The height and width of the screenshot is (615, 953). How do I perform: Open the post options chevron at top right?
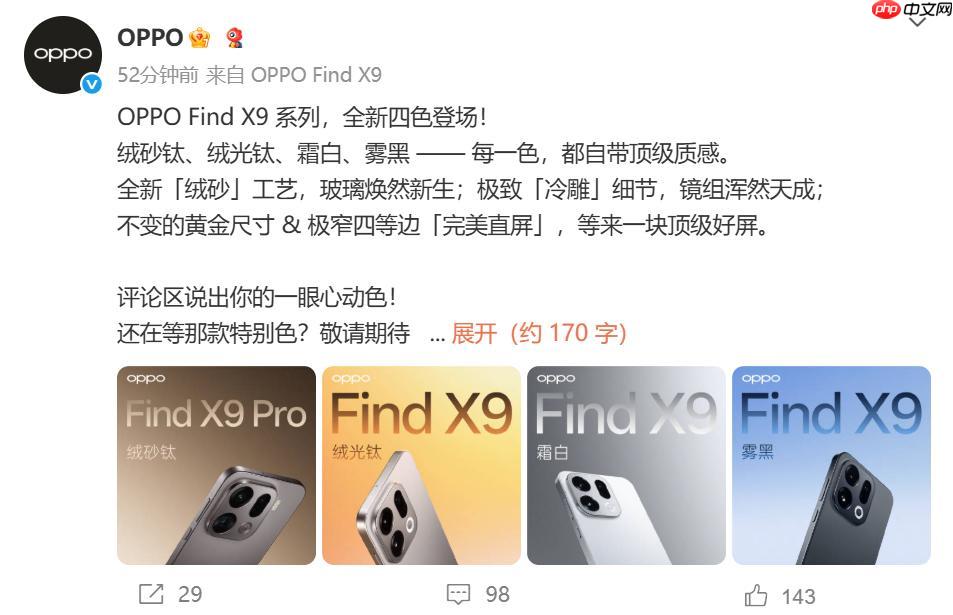tap(917, 22)
